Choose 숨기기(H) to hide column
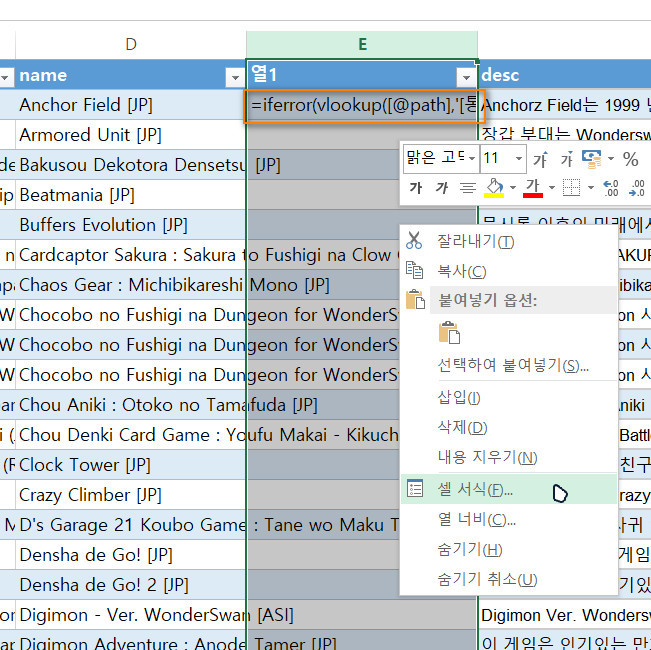Image resolution: width=651 pixels, height=650 pixels. (x=508, y=550)
